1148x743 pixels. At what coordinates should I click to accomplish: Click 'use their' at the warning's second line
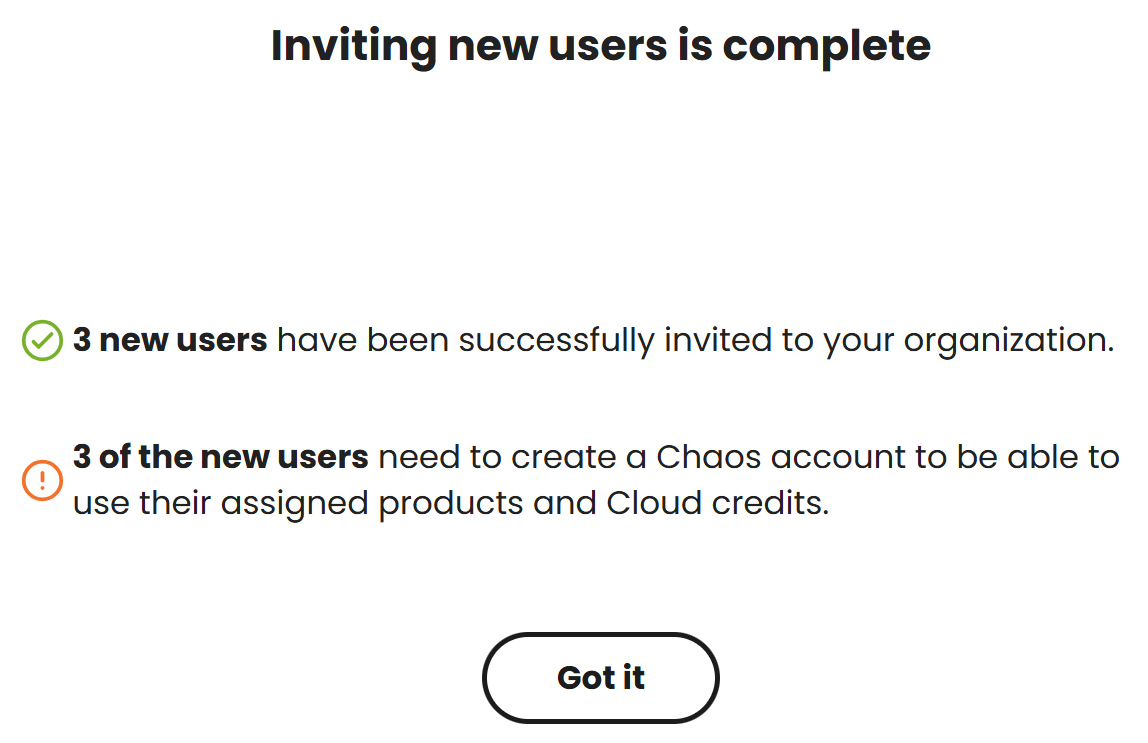[x=142, y=503]
